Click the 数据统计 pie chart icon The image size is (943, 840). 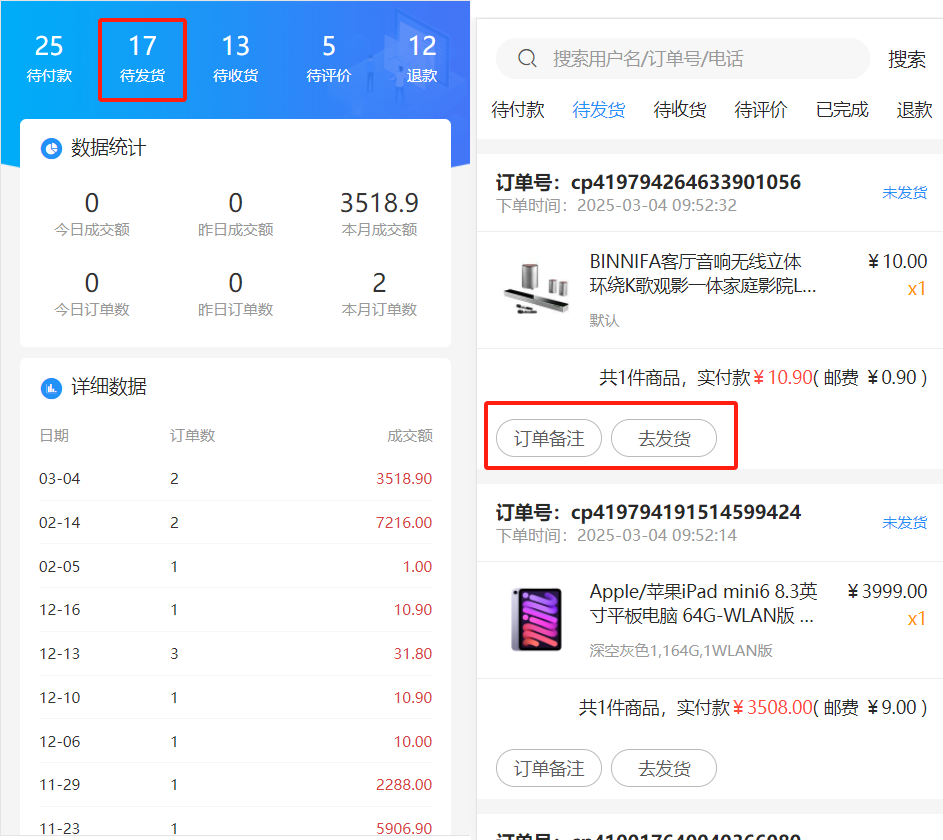51,149
